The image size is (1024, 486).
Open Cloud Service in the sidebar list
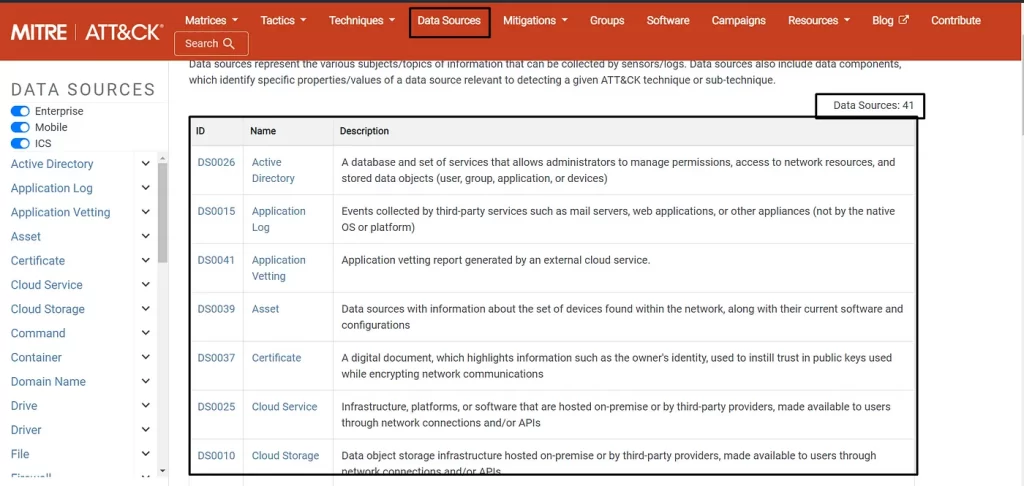(x=46, y=285)
